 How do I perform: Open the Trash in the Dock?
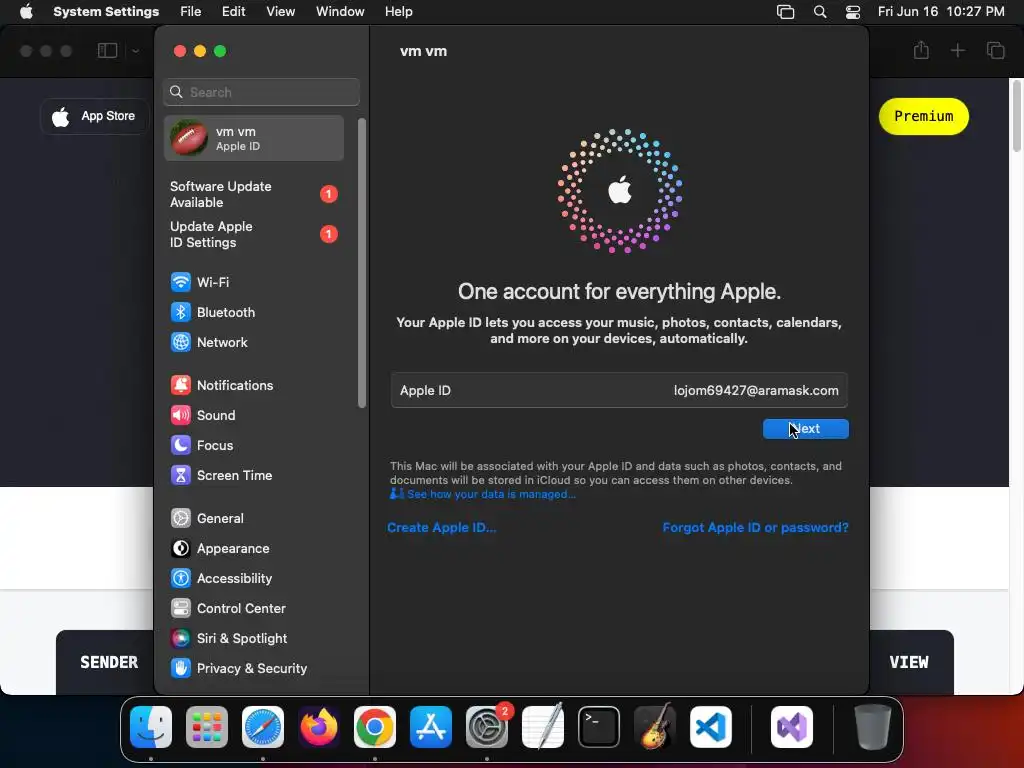pyautogui.click(x=872, y=727)
